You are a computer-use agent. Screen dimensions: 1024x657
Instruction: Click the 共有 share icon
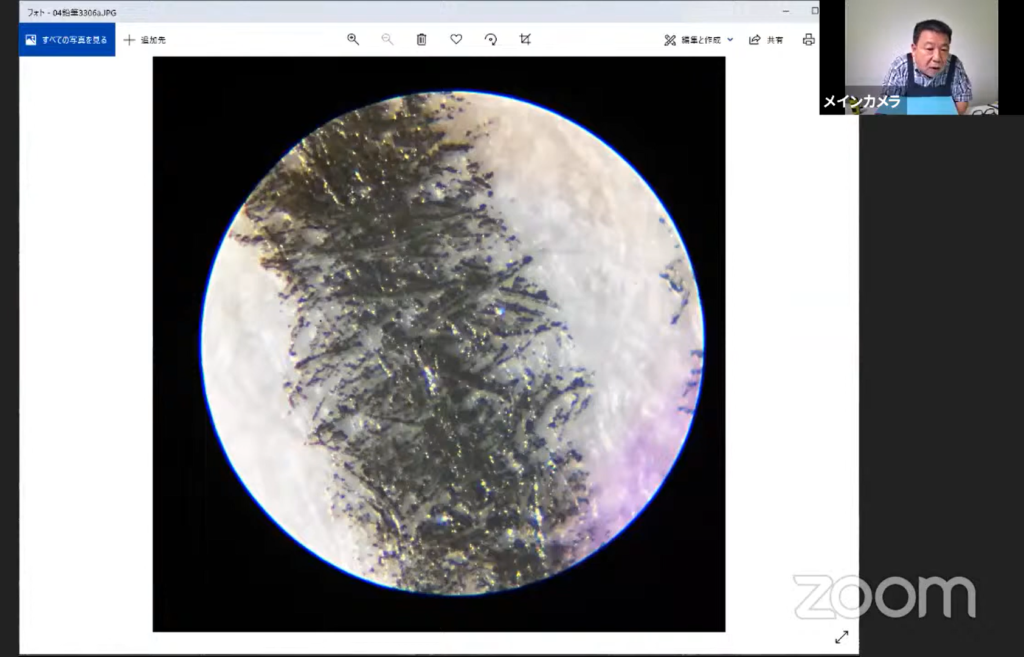click(x=766, y=40)
